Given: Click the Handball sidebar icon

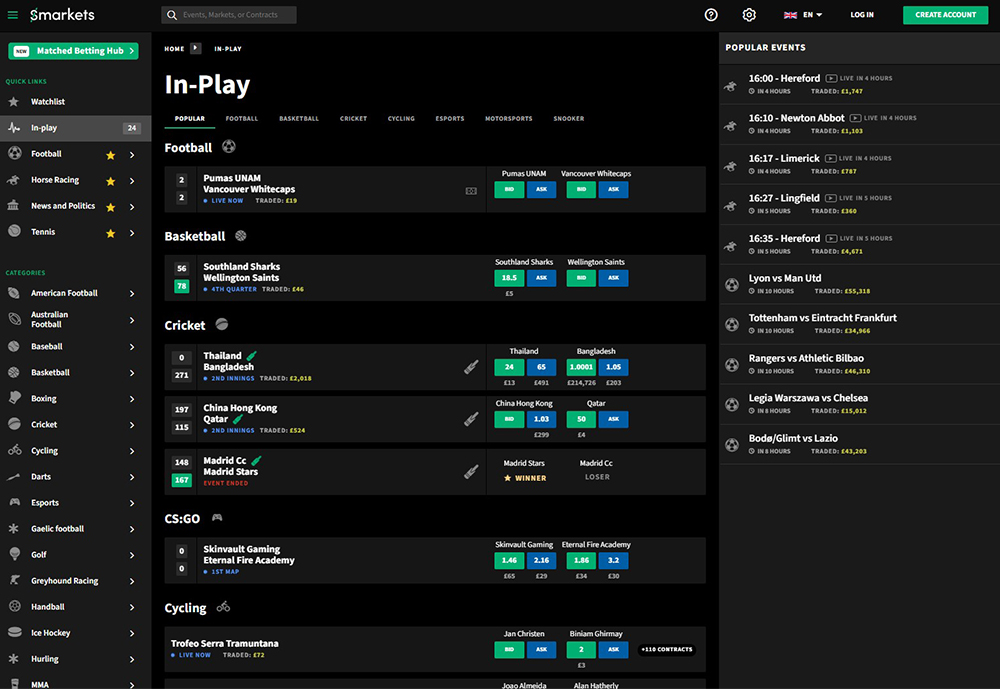Looking at the screenshot, I should [14, 607].
